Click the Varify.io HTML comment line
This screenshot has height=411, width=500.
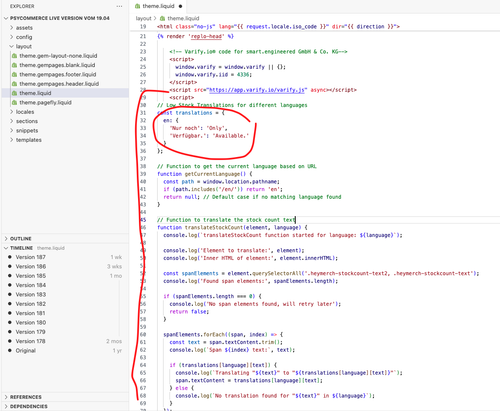(x=258, y=51)
